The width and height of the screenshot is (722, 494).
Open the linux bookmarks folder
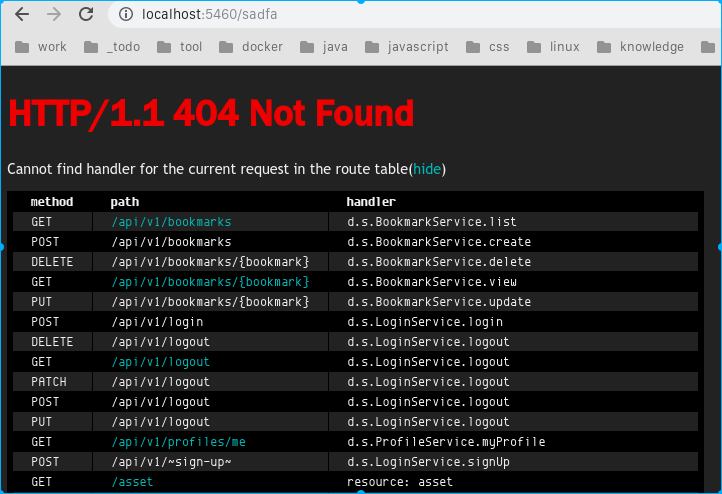[553, 46]
